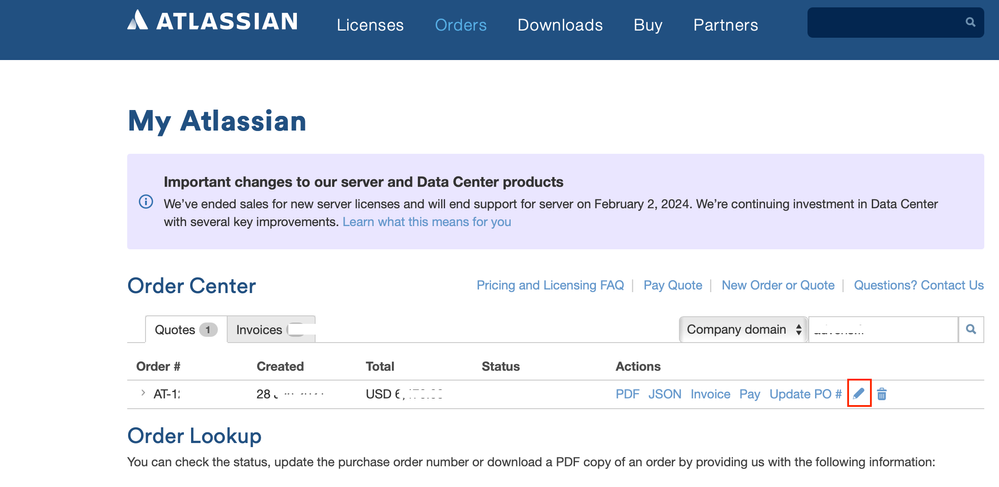999x487 pixels.
Task: Click the Total column header
Action: pyautogui.click(x=380, y=367)
